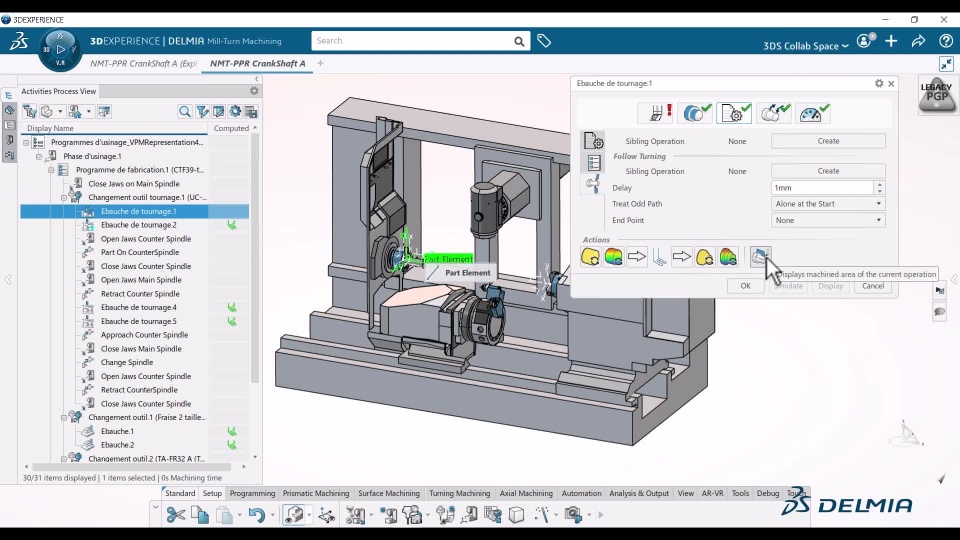The height and width of the screenshot is (540, 960).
Task: Click the camera capture icon
Action: 573,515
